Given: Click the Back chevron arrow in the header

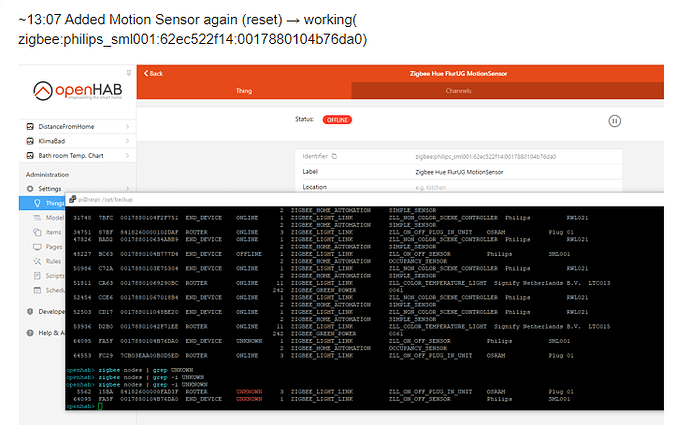Looking at the screenshot, I should point(146,73).
